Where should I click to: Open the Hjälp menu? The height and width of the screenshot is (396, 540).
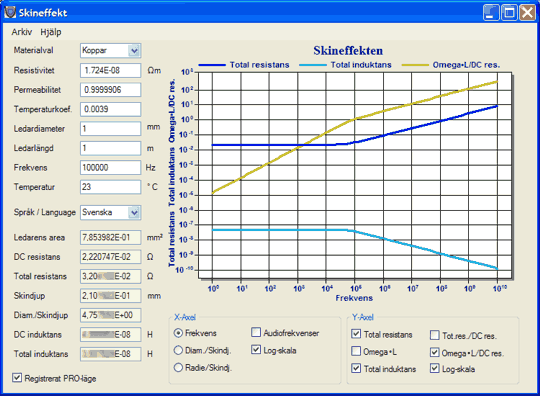pyautogui.click(x=51, y=32)
